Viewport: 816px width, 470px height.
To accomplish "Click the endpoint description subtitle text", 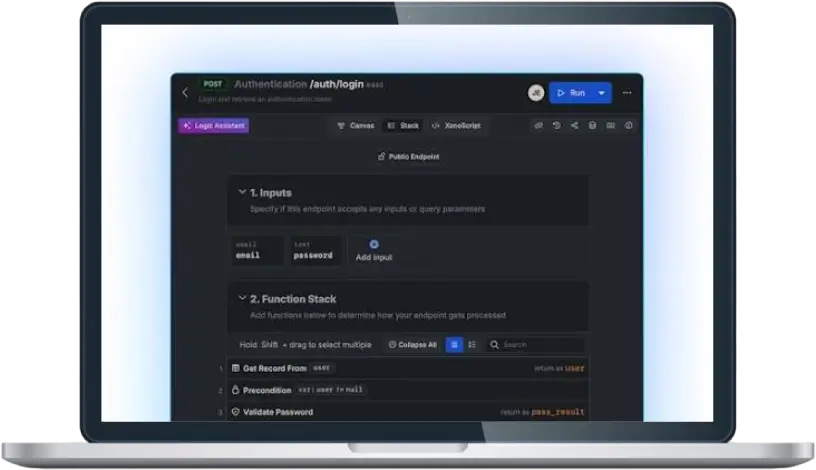I will tap(265, 99).
